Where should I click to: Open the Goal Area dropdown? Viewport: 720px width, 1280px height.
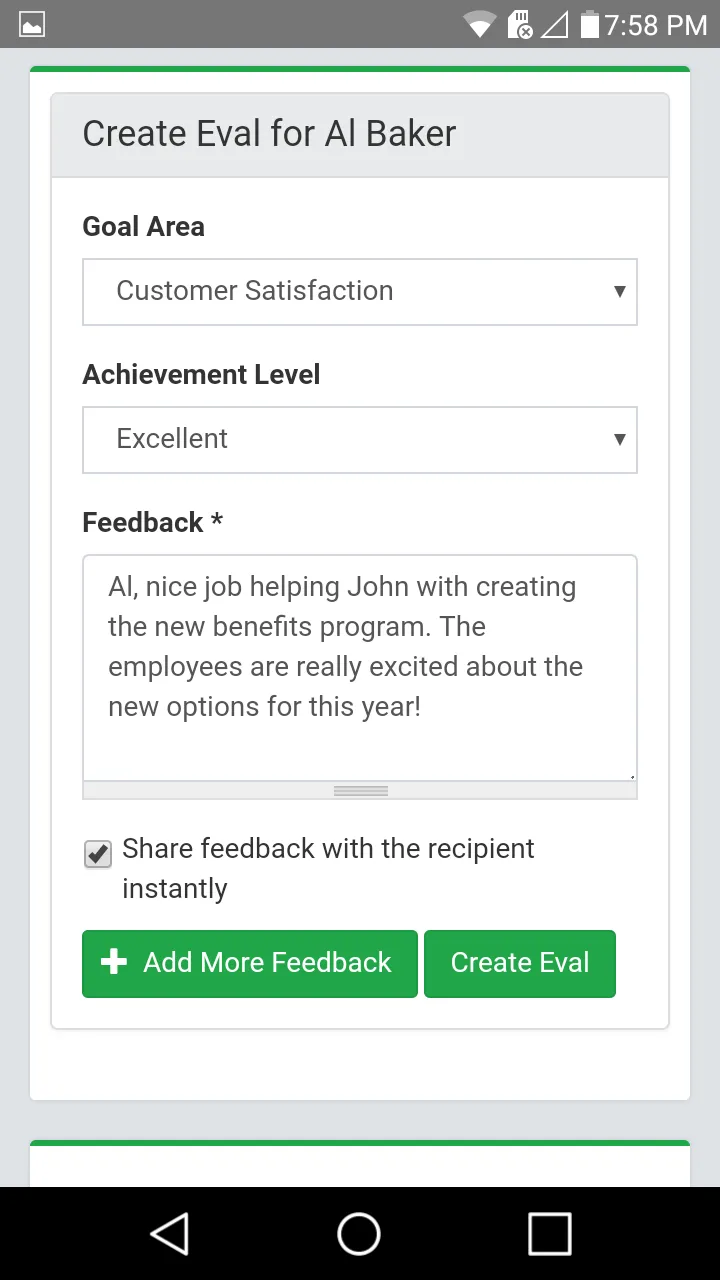pyautogui.click(x=360, y=292)
